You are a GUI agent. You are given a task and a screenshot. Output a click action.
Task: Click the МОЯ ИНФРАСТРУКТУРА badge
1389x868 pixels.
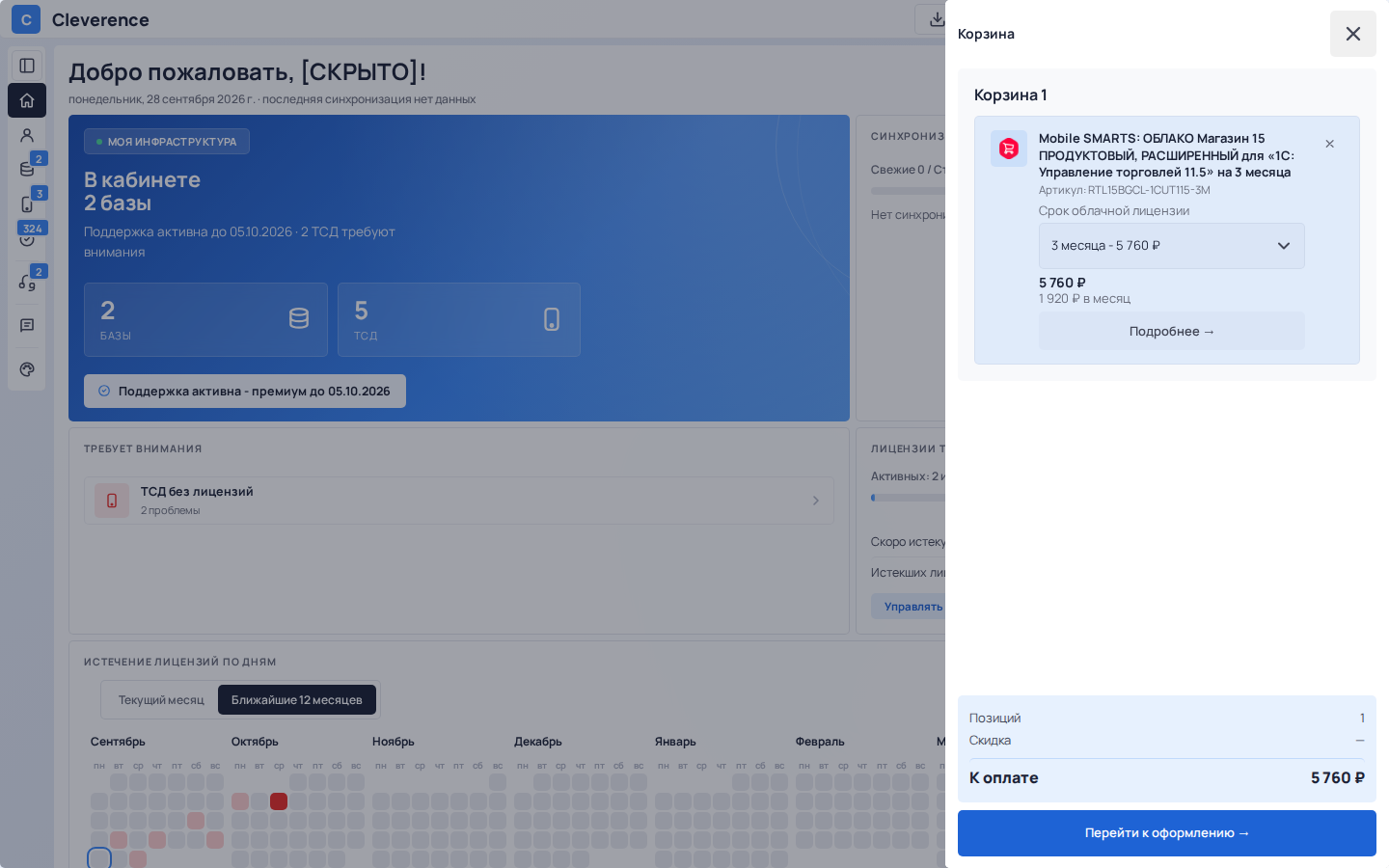click(x=167, y=142)
